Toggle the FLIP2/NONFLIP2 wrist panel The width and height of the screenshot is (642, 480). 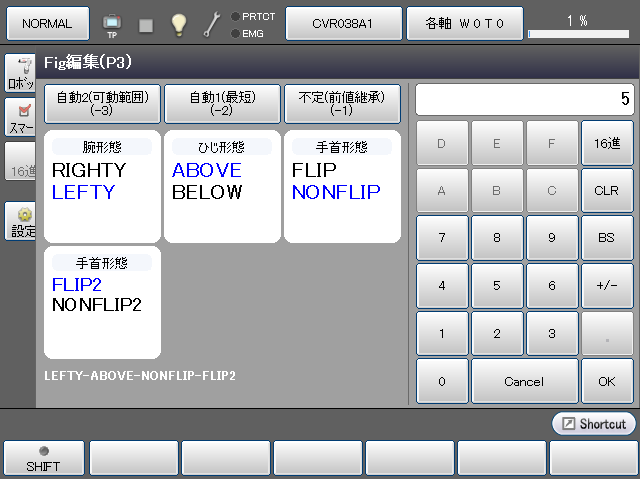click(102, 302)
